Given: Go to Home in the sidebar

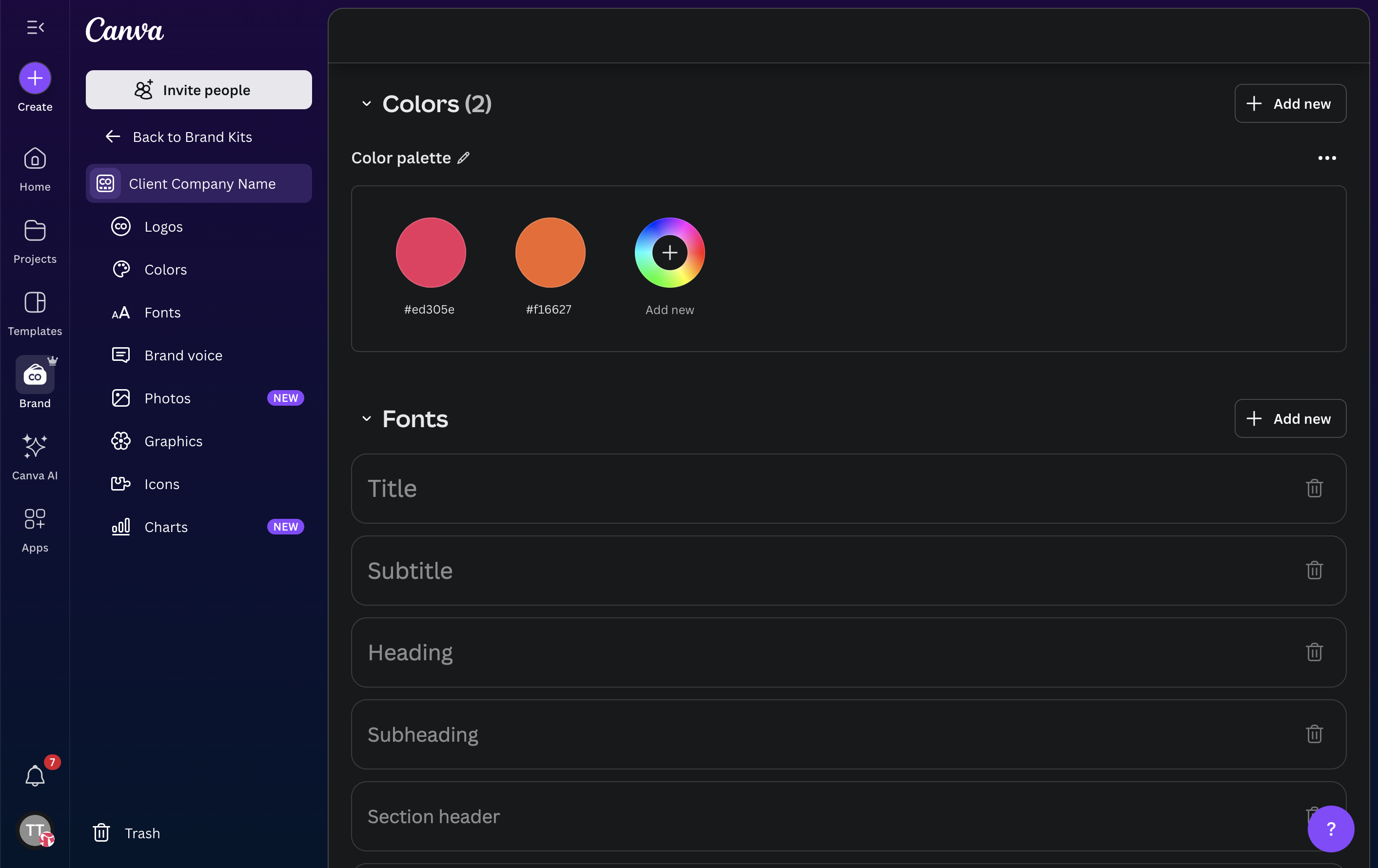Looking at the screenshot, I should pyautogui.click(x=35, y=169).
